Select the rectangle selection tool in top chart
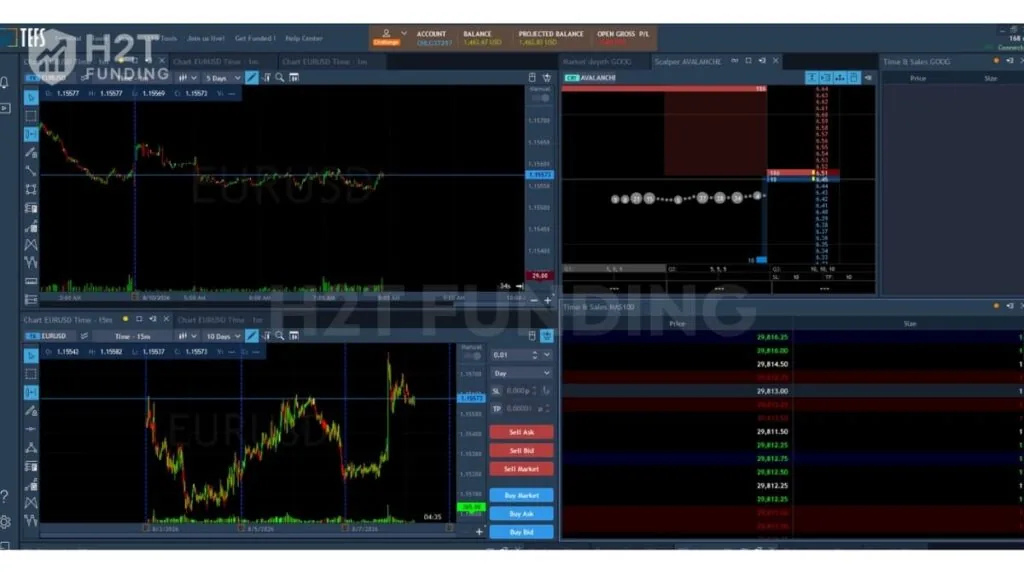The image size is (1024, 572). pyautogui.click(x=31, y=116)
